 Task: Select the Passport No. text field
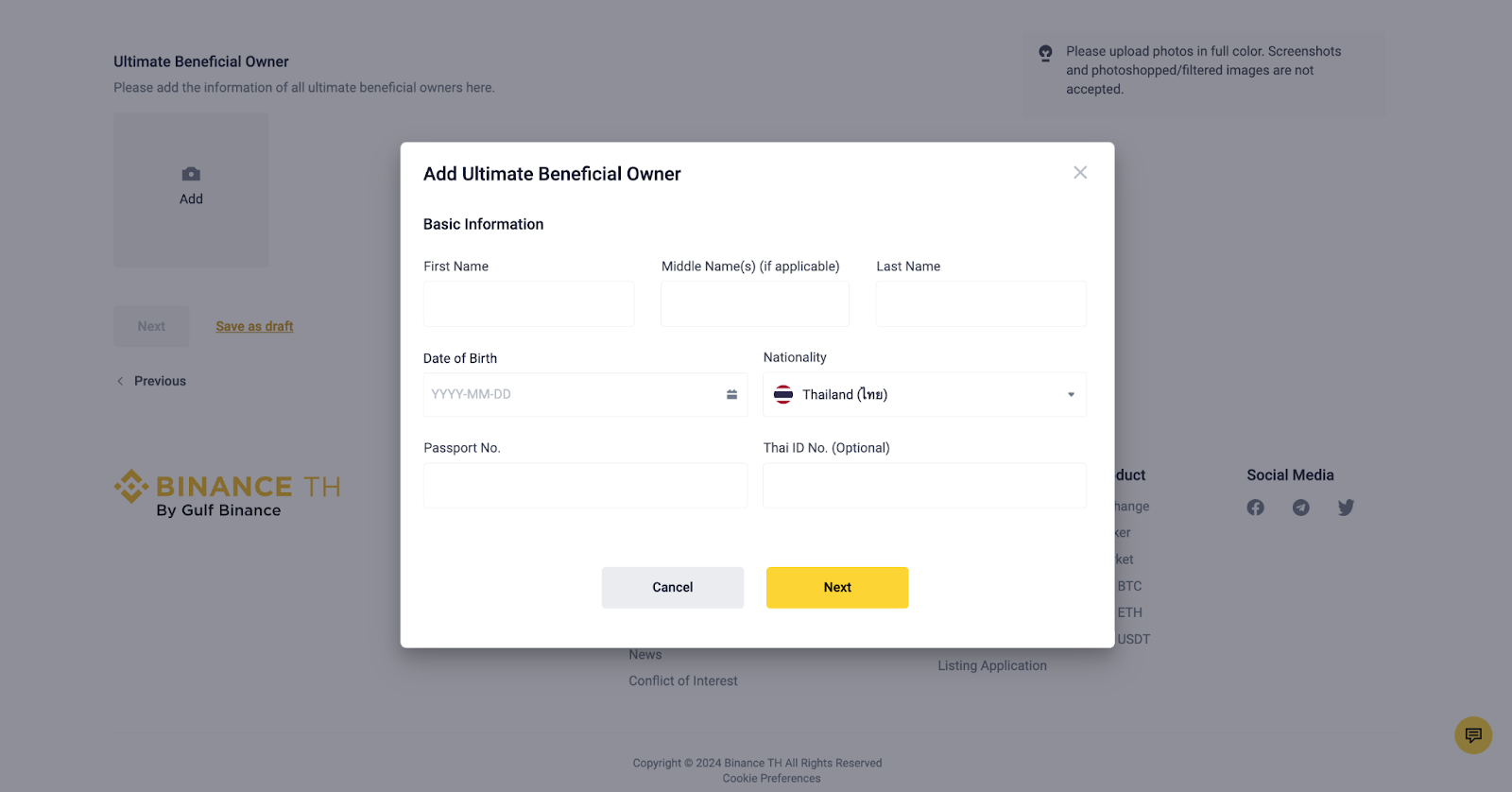[585, 486]
